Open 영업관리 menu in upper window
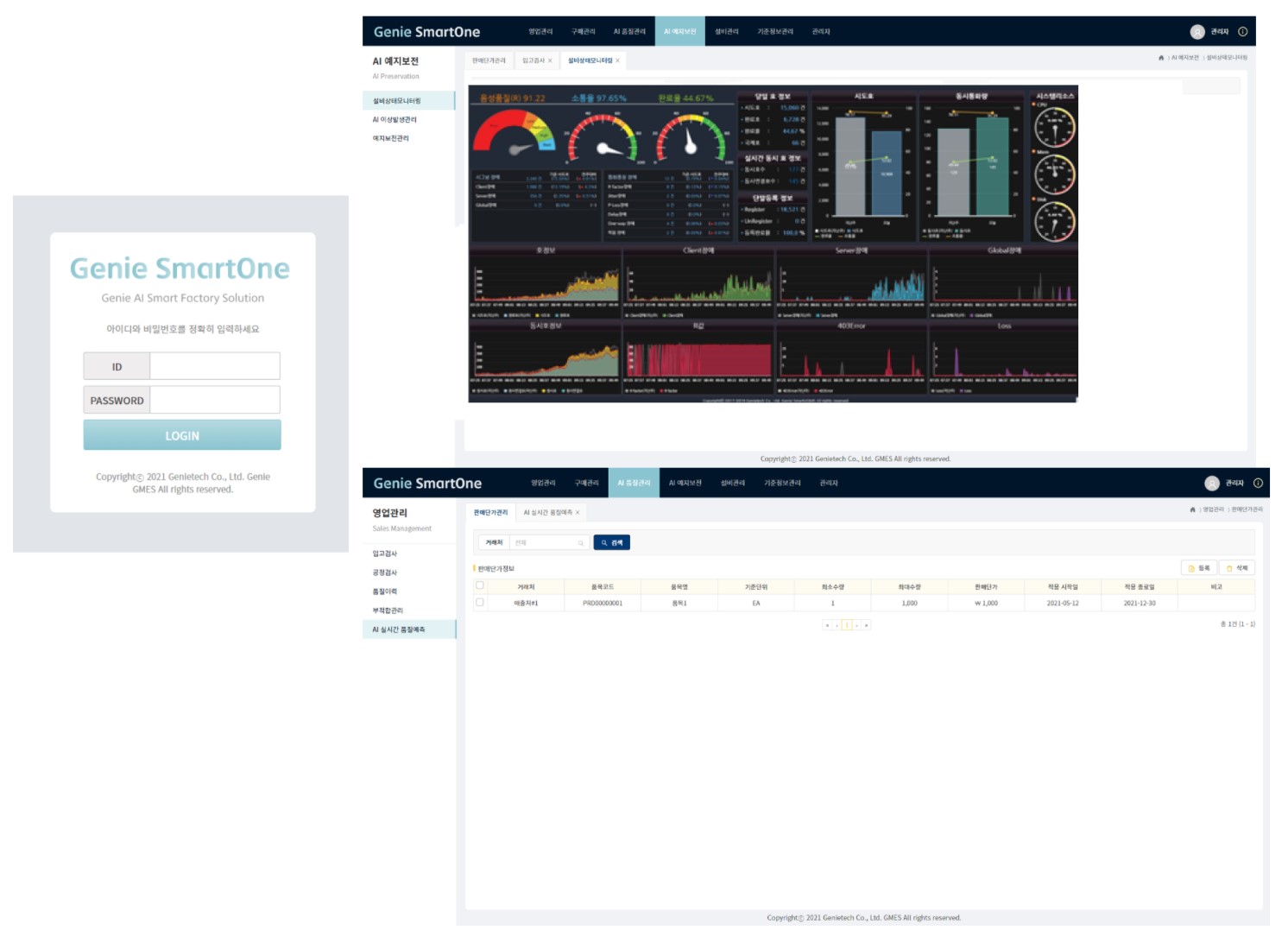 click(540, 32)
